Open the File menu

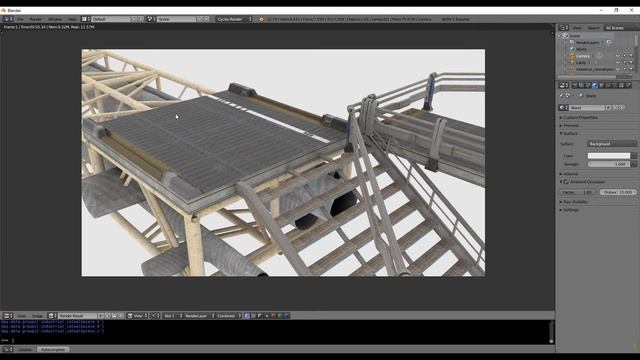pos(20,19)
